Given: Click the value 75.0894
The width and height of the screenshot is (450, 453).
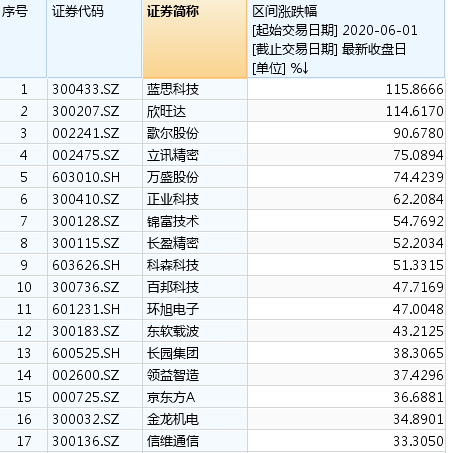Looking at the screenshot, I should point(418,155).
